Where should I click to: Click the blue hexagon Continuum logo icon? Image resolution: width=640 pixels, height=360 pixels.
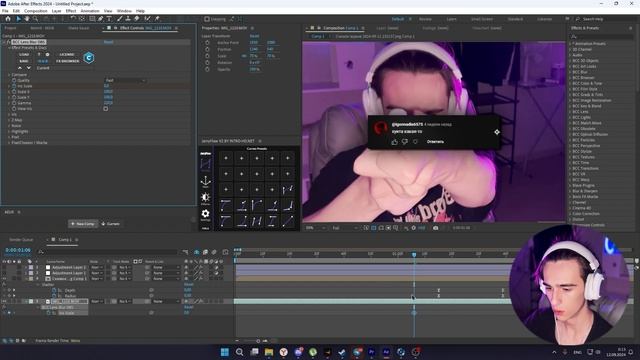[x=89, y=58]
